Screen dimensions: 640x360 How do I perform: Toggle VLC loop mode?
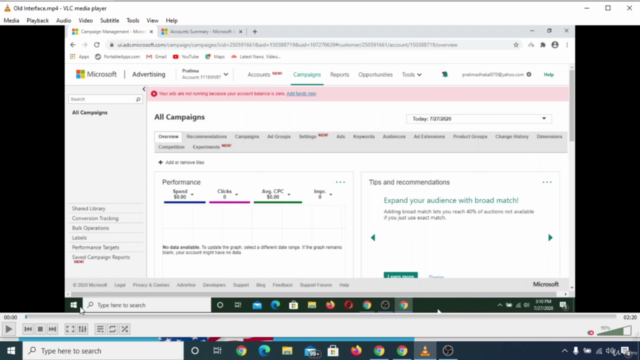click(x=112, y=329)
